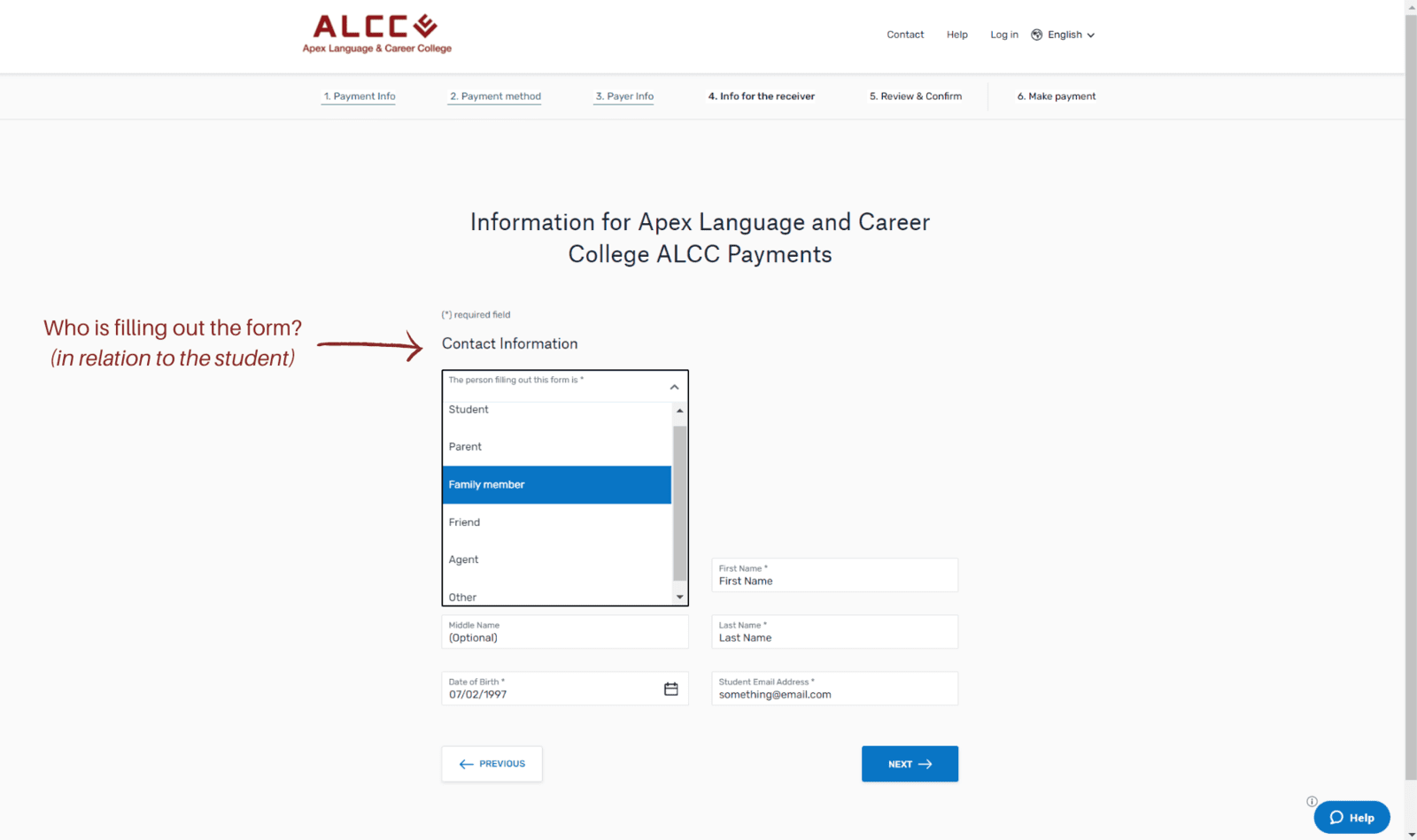Click the ALCC college logo

(377, 34)
